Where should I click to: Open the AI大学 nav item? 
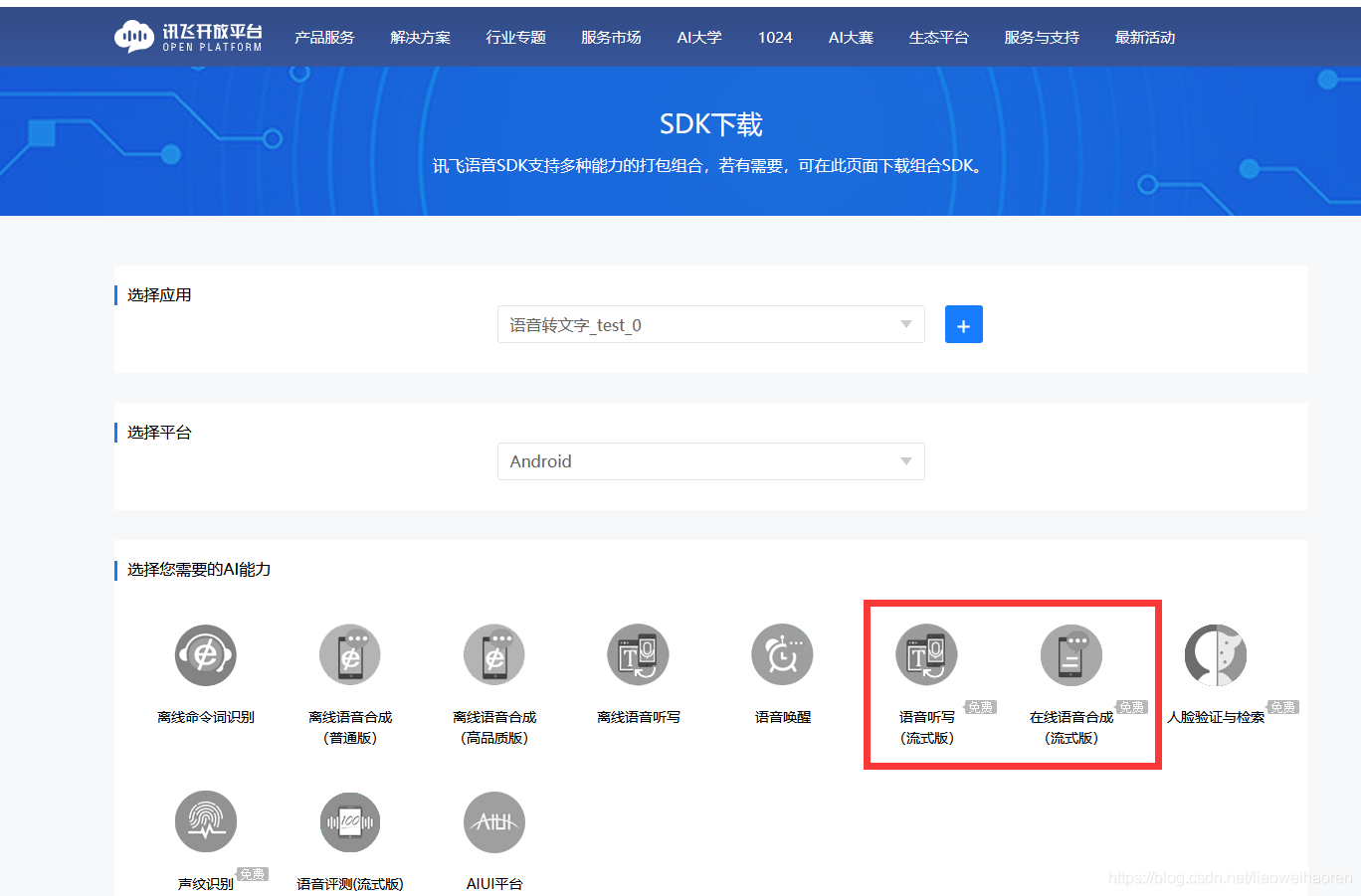699,38
